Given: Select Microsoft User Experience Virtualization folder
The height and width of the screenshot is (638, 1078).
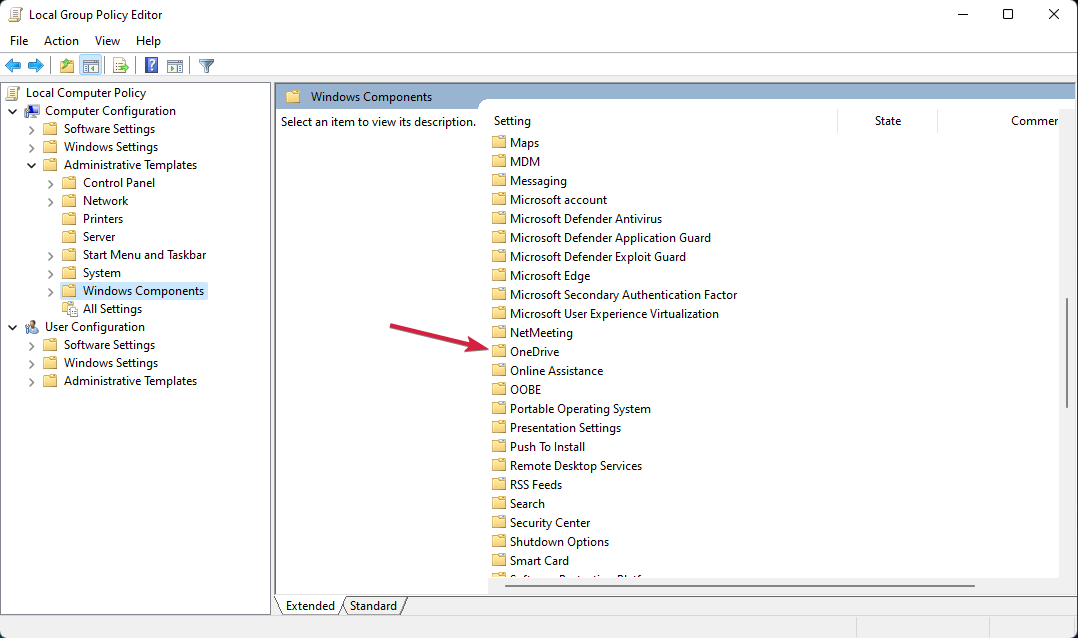Looking at the screenshot, I should (x=614, y=314).
